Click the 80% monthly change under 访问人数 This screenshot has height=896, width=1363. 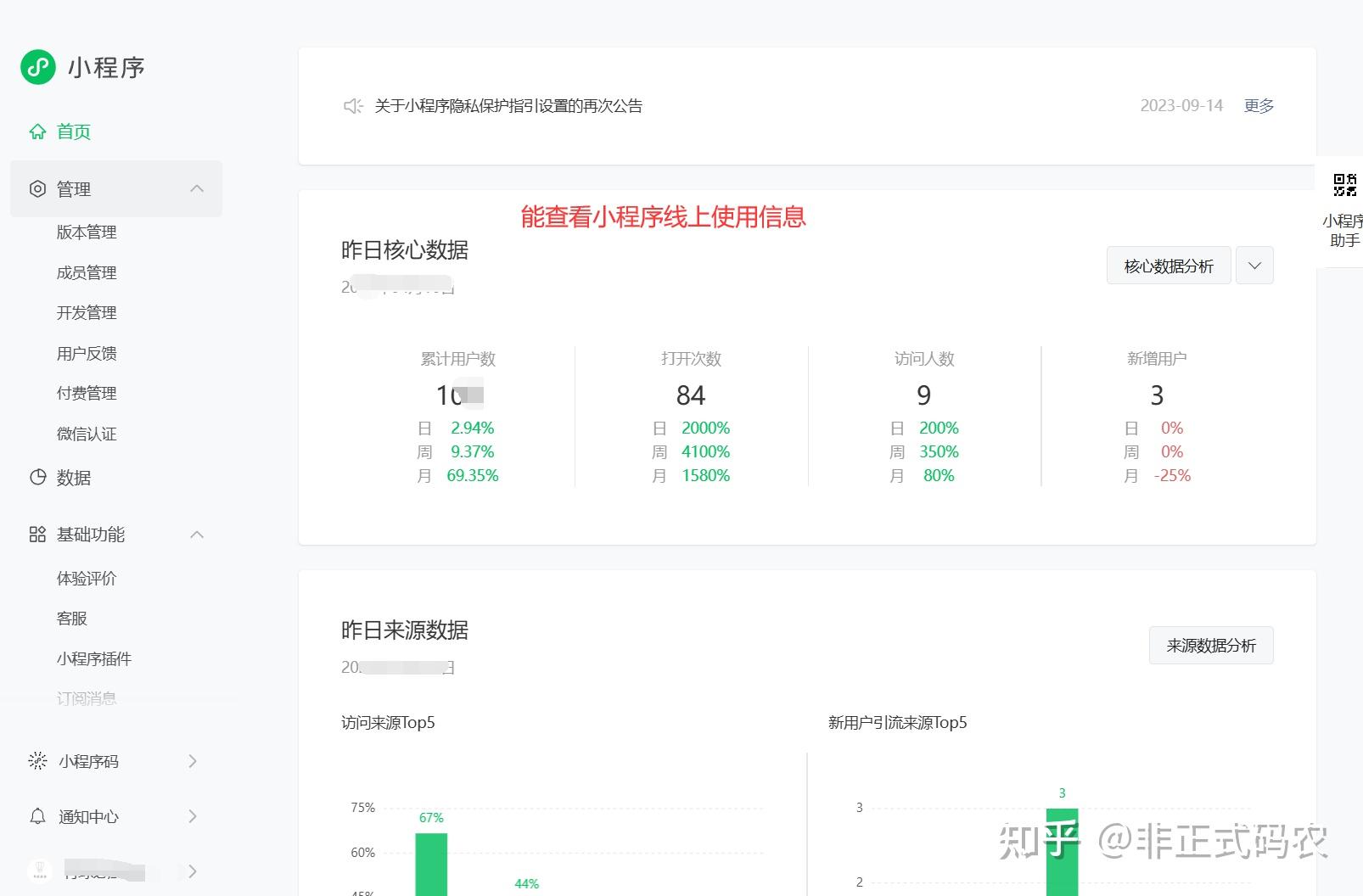tap(939, 475)
